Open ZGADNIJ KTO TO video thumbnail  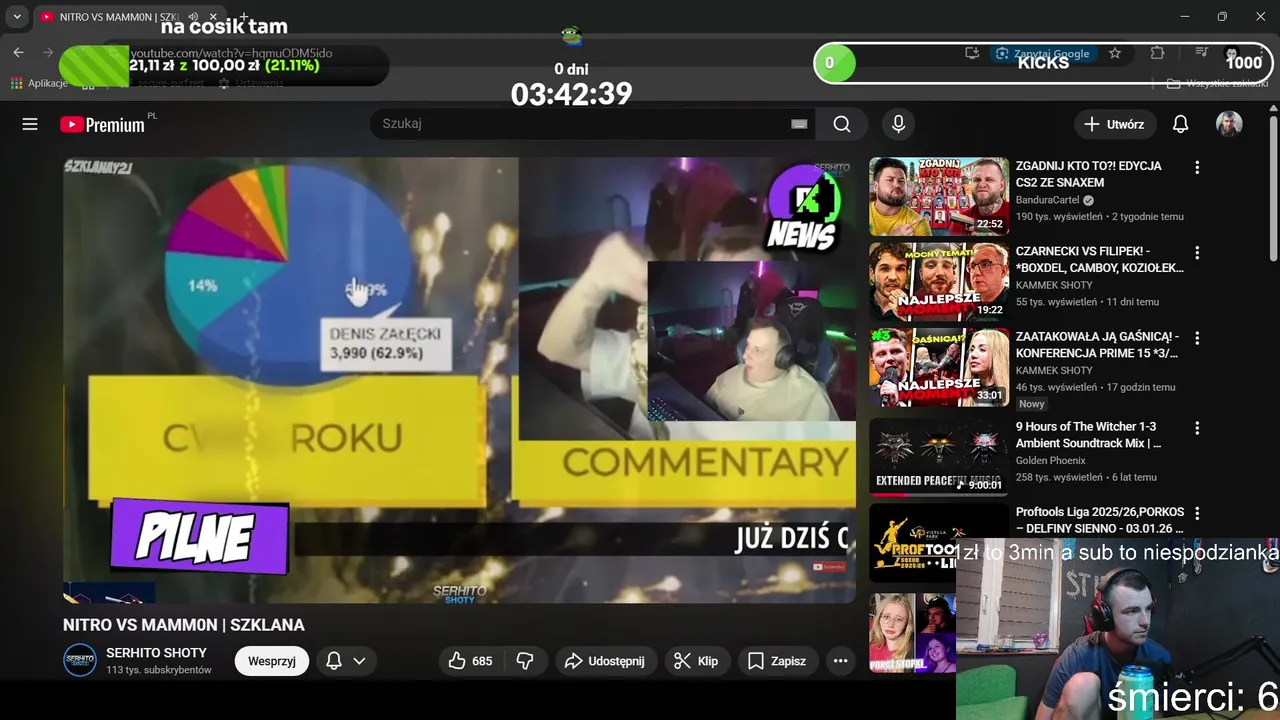tap(939, 196)
